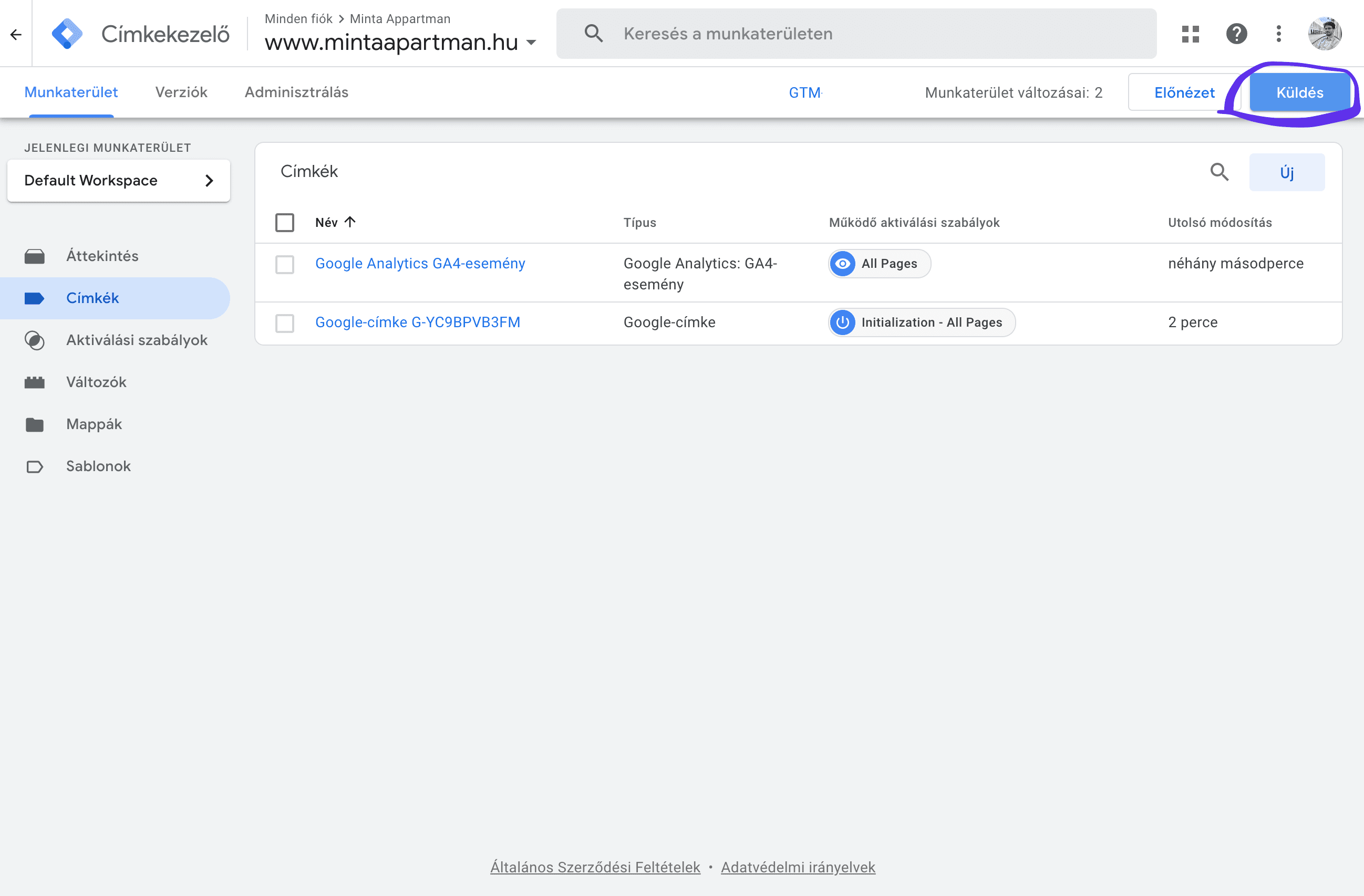Open the help icon
This screenshot has width=1364, height=896.
(x=1236, y=34)
